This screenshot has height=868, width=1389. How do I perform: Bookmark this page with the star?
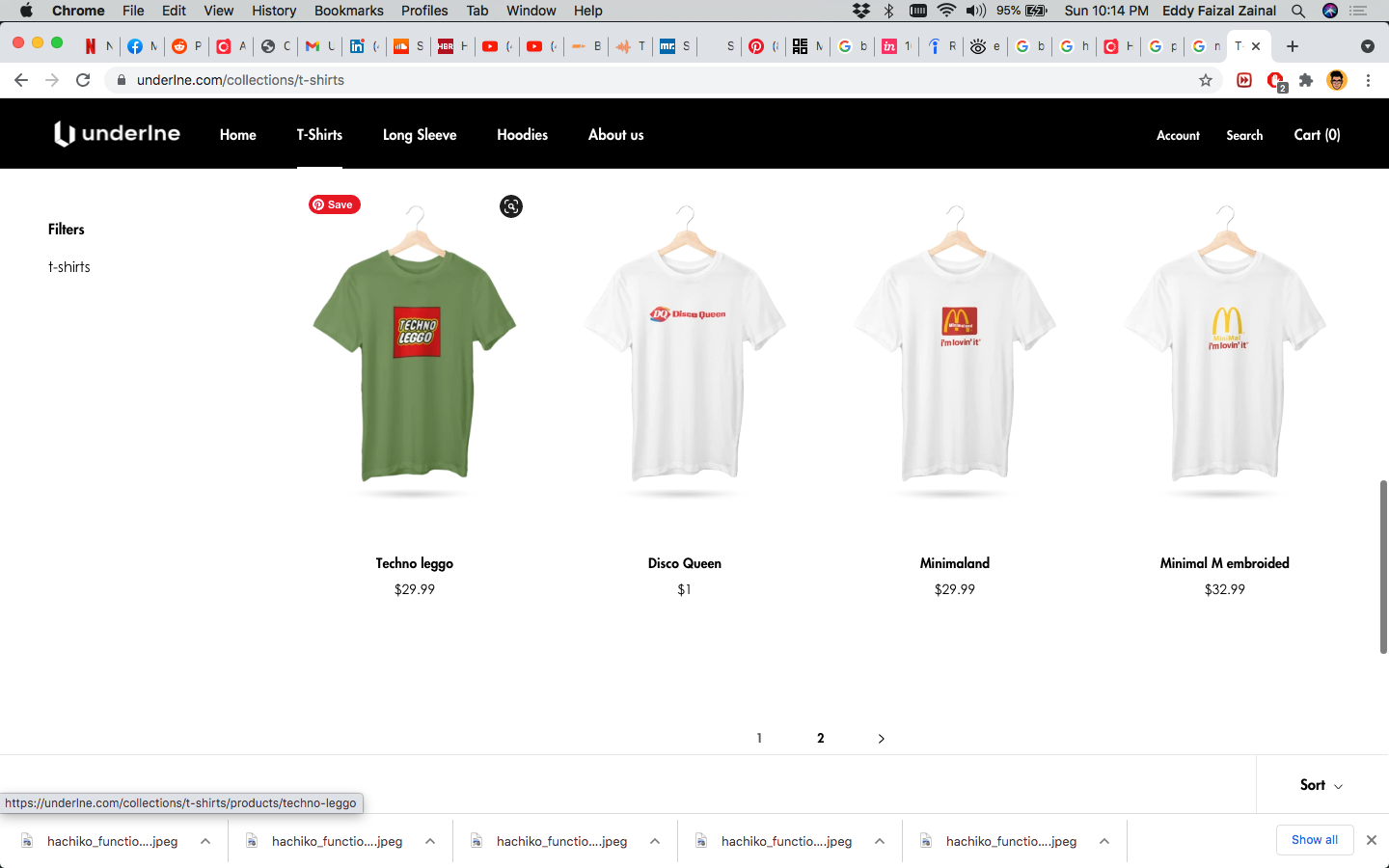point(1206,80)
